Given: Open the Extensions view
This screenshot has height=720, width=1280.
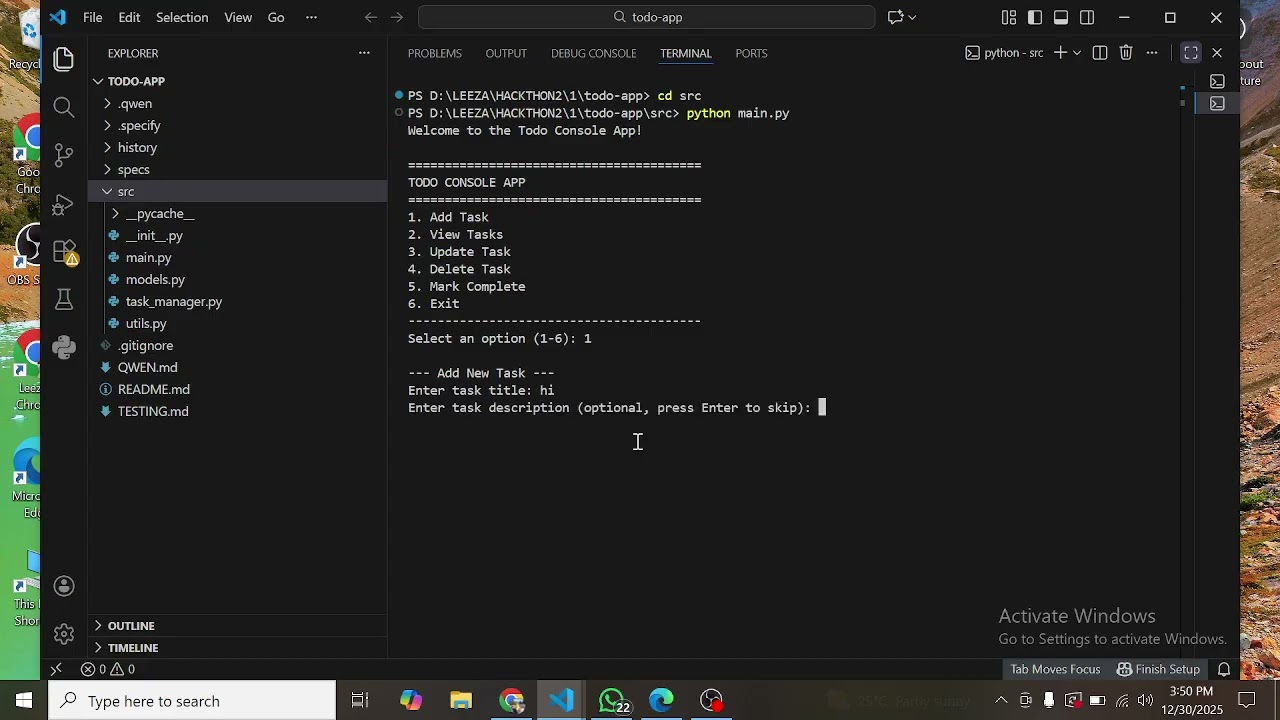Looking at the screenshot, I should pos(64,251).
